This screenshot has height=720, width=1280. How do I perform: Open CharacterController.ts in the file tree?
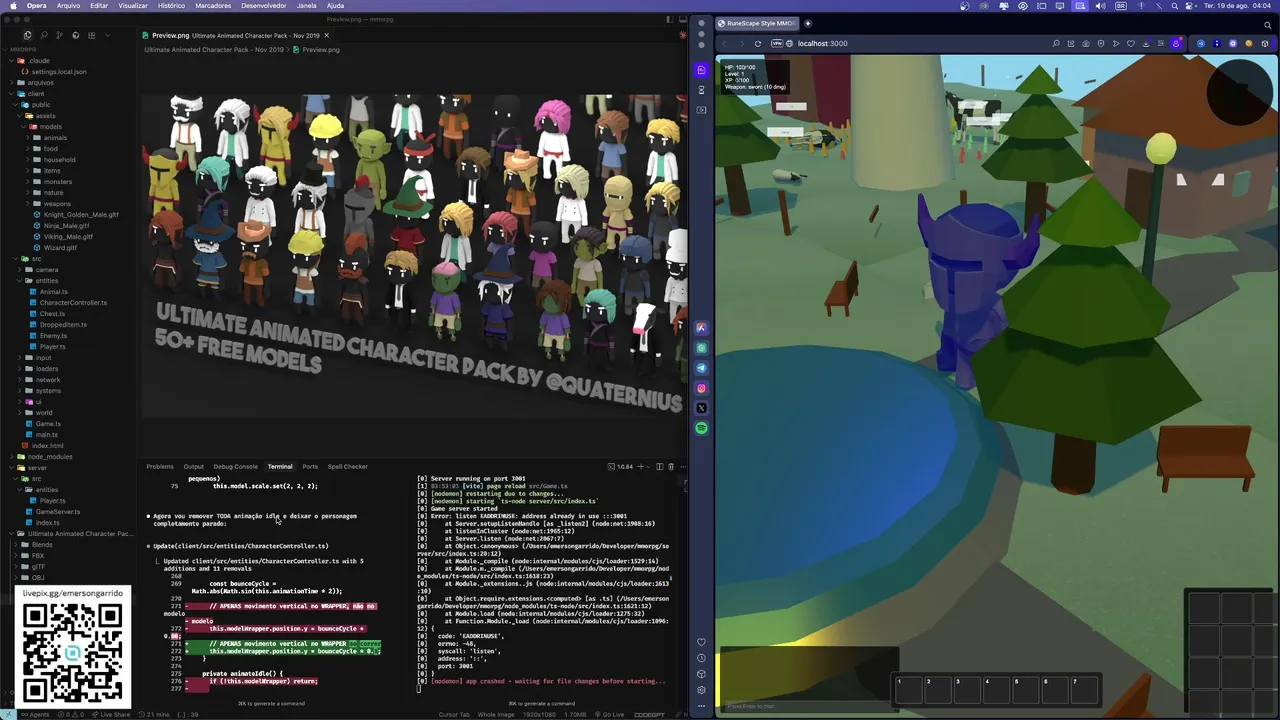click(x=73, y=303)
